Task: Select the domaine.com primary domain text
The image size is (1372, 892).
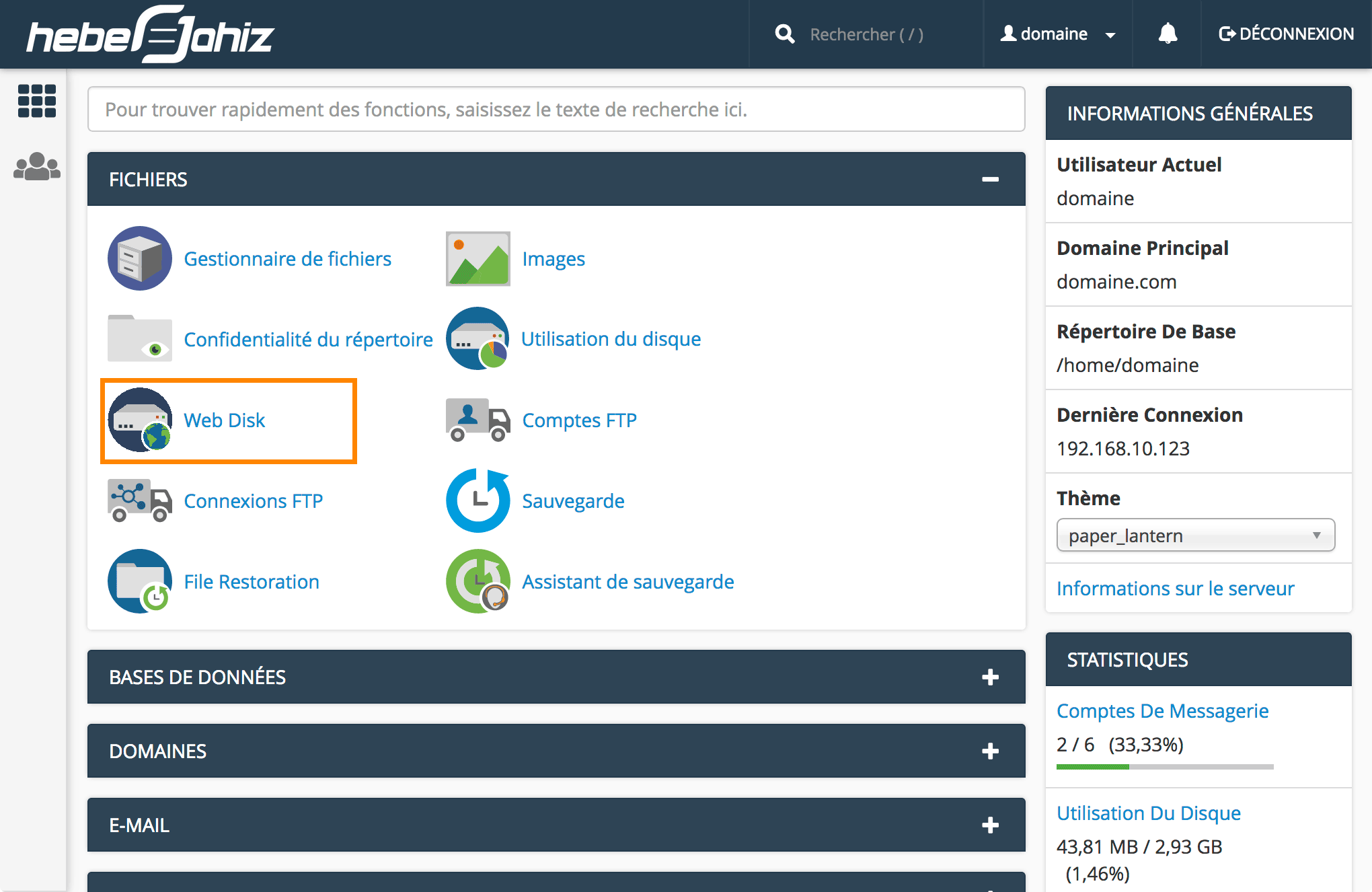Action: coord(1116,282)
